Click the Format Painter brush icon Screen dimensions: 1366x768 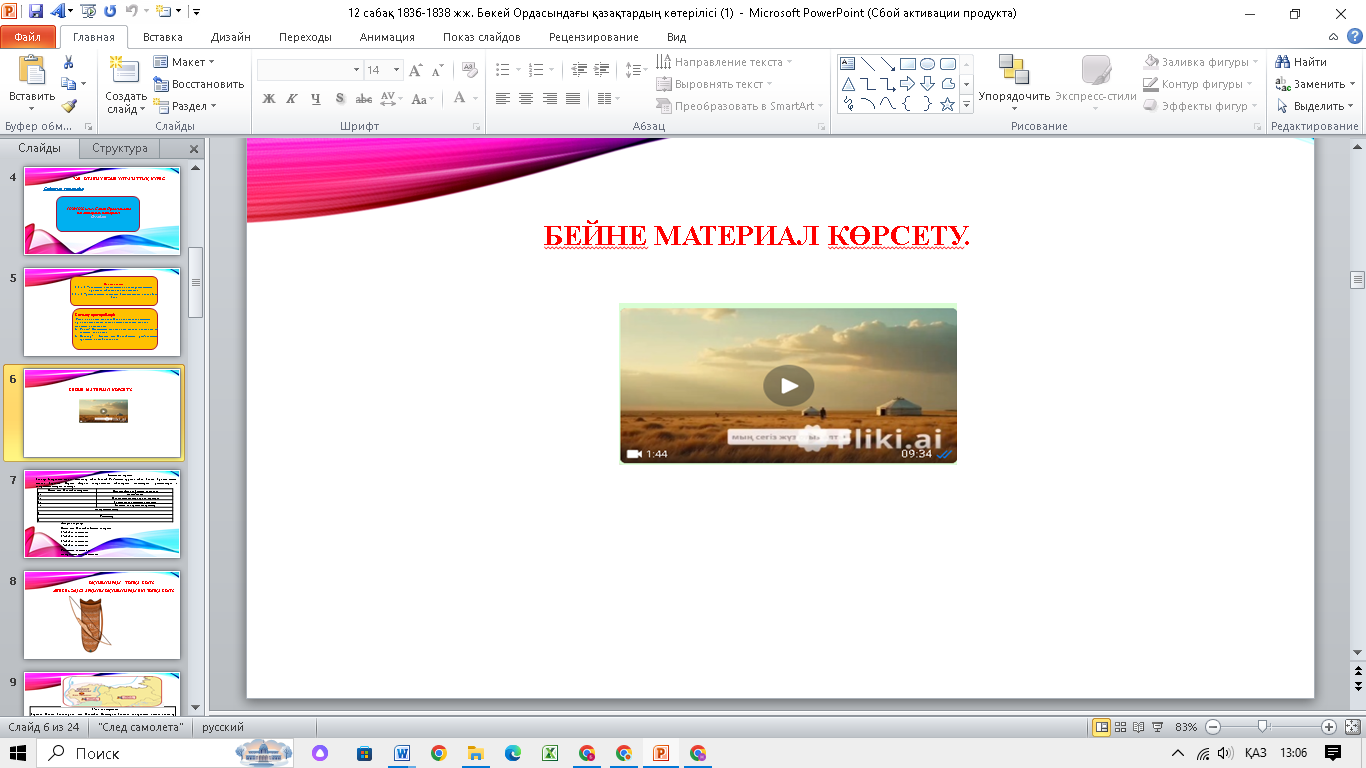point(68,106)
